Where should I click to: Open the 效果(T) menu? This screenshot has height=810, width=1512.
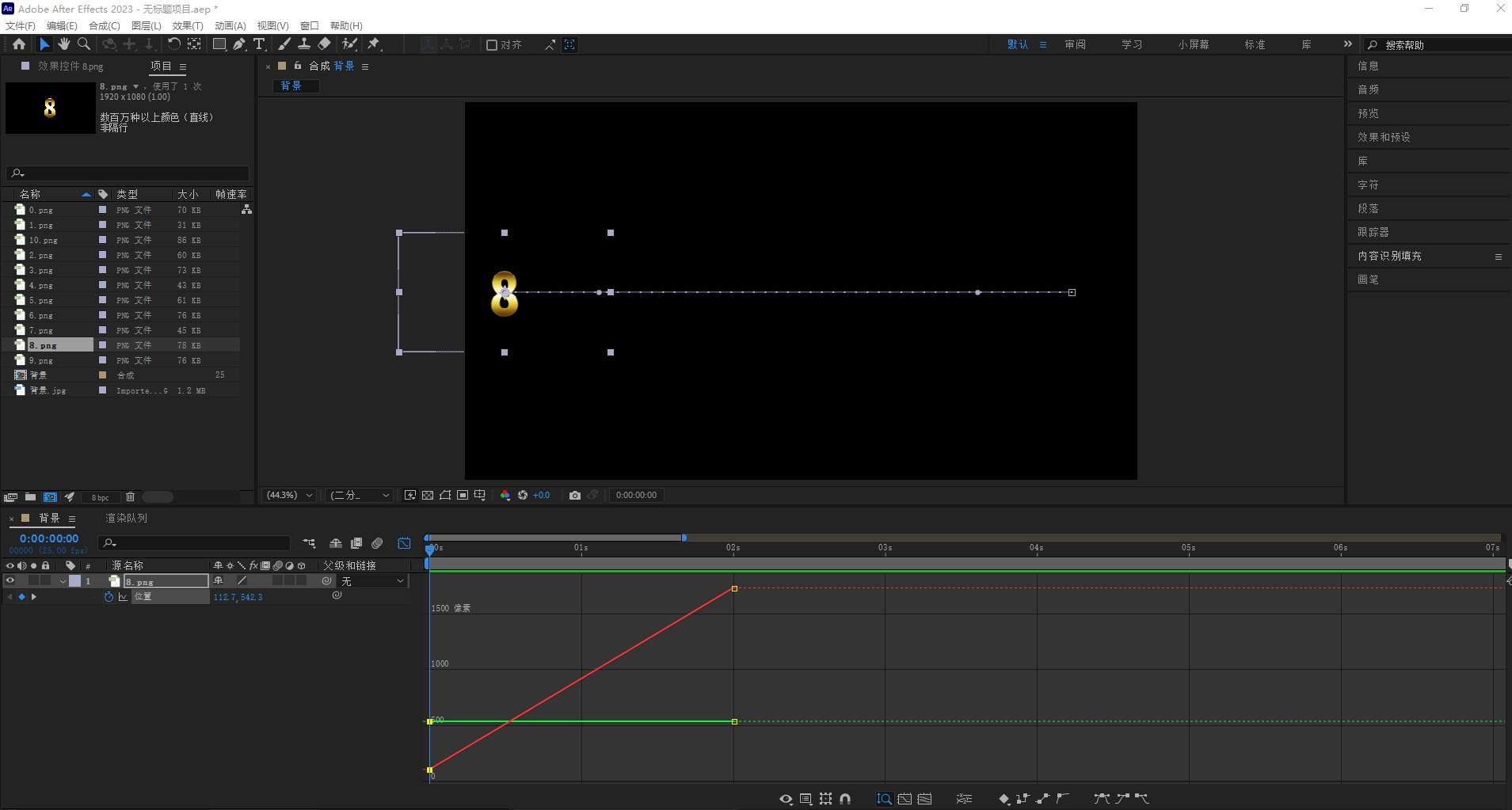tap(188, 25)
